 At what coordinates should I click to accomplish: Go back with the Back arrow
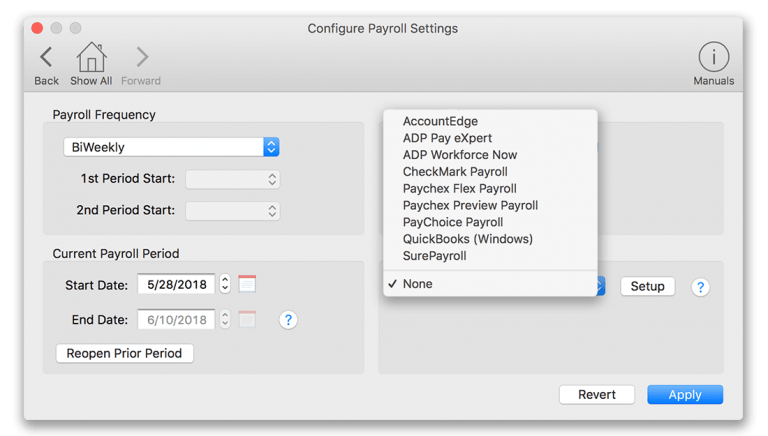tap(46, 57)
